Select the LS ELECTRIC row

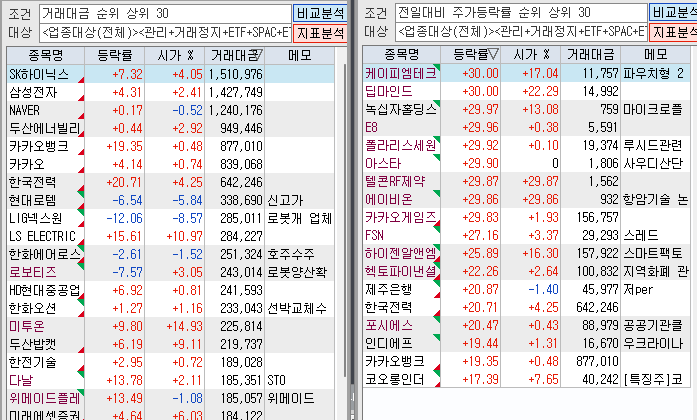tap(170, 236)
